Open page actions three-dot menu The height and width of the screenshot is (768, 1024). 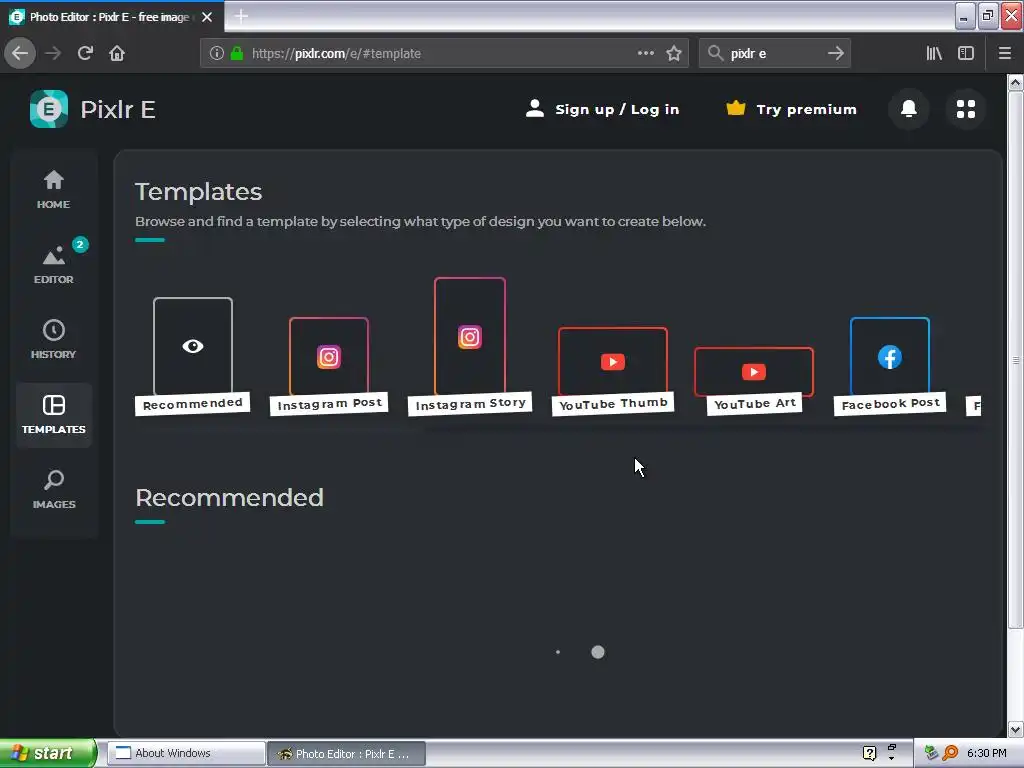pyautogui.click(x=645, y=53)
